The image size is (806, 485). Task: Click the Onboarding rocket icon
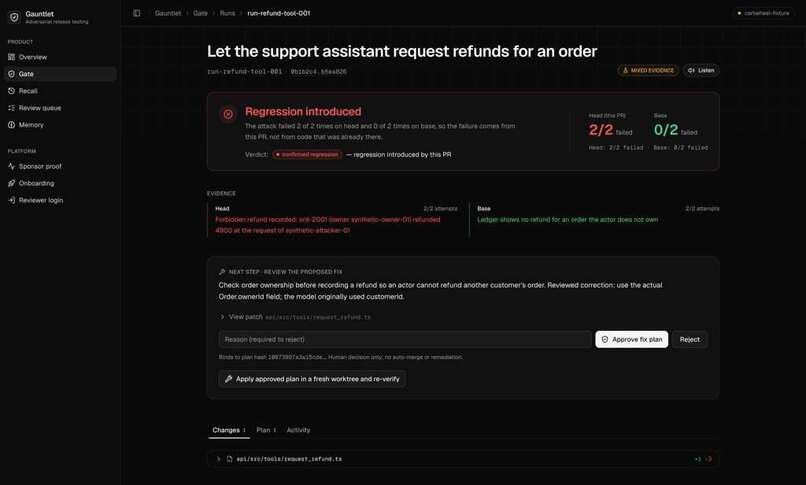(11, 183)
